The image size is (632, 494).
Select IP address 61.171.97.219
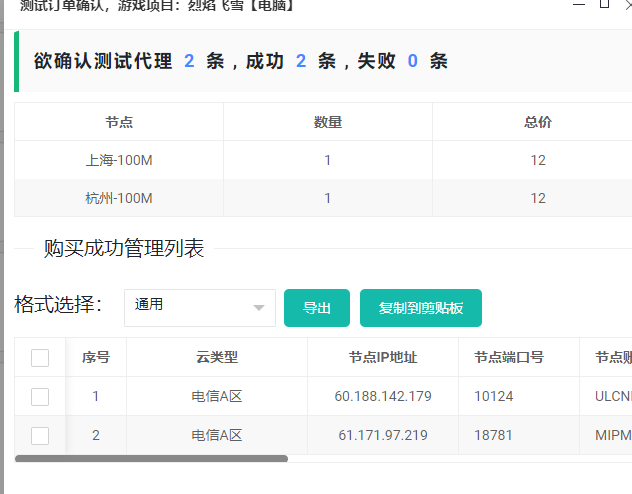383,436
